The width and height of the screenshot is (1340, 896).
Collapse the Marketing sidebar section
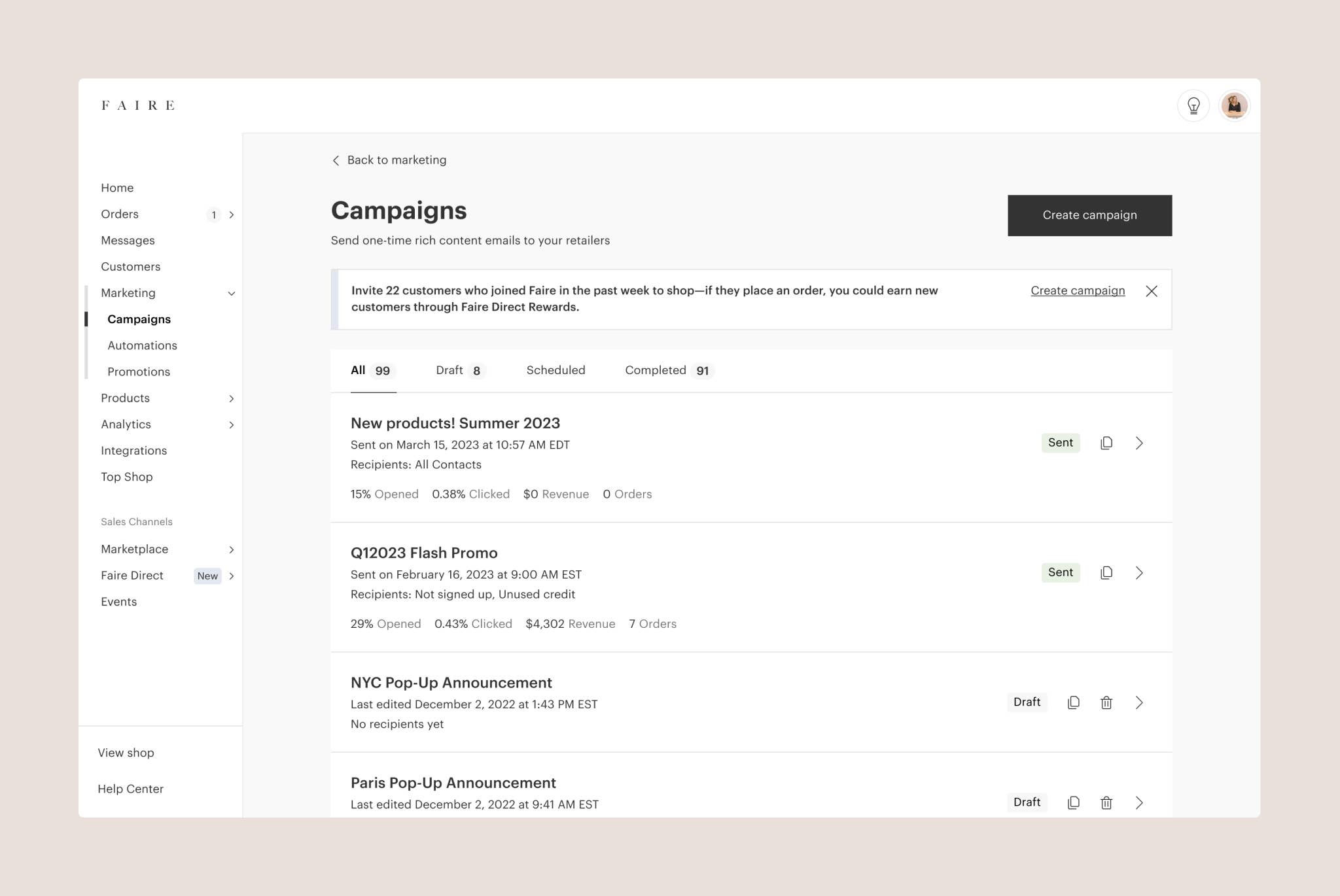click(x=231, y=293)
